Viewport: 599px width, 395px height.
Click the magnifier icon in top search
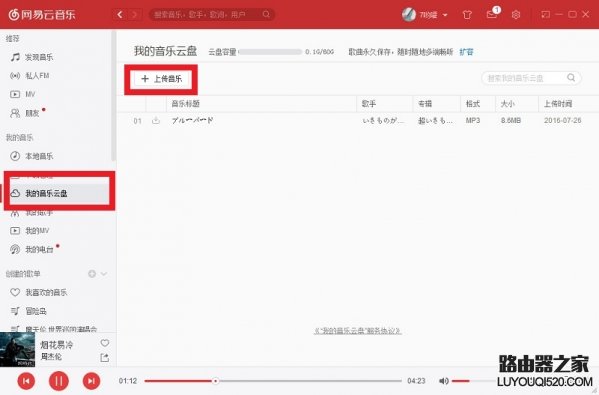[266, 15]
